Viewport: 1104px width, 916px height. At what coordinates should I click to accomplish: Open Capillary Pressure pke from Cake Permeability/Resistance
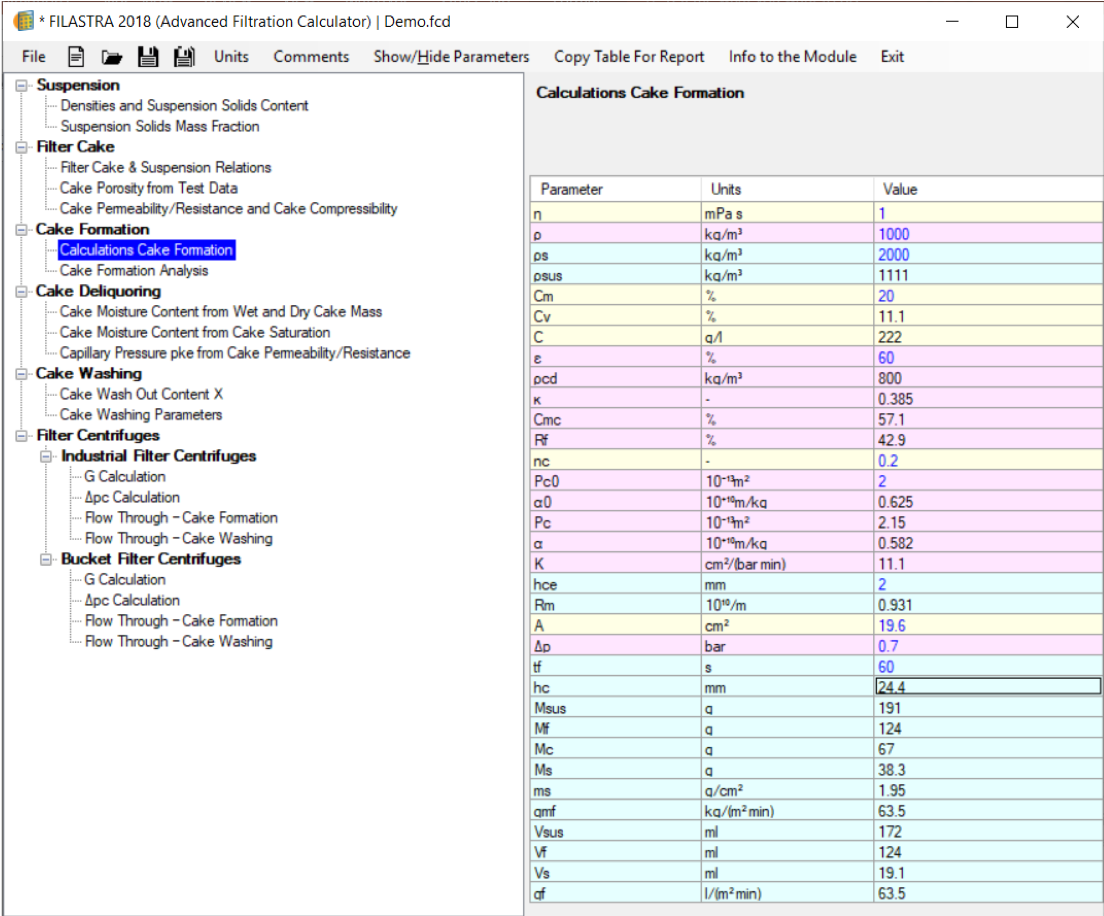(234, 353)
